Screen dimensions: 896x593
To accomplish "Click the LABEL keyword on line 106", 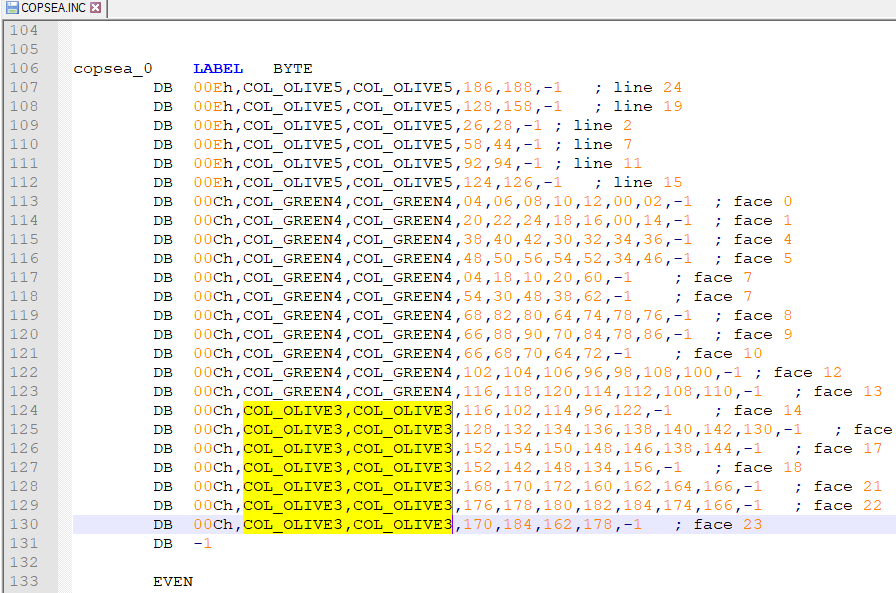I will (217, 69).
